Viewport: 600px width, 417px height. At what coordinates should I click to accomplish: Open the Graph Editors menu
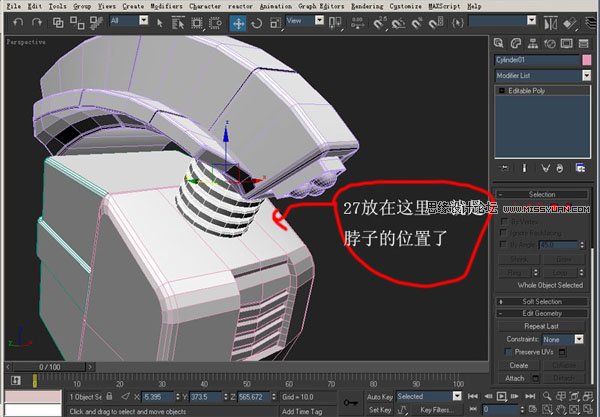coord(321,6)
